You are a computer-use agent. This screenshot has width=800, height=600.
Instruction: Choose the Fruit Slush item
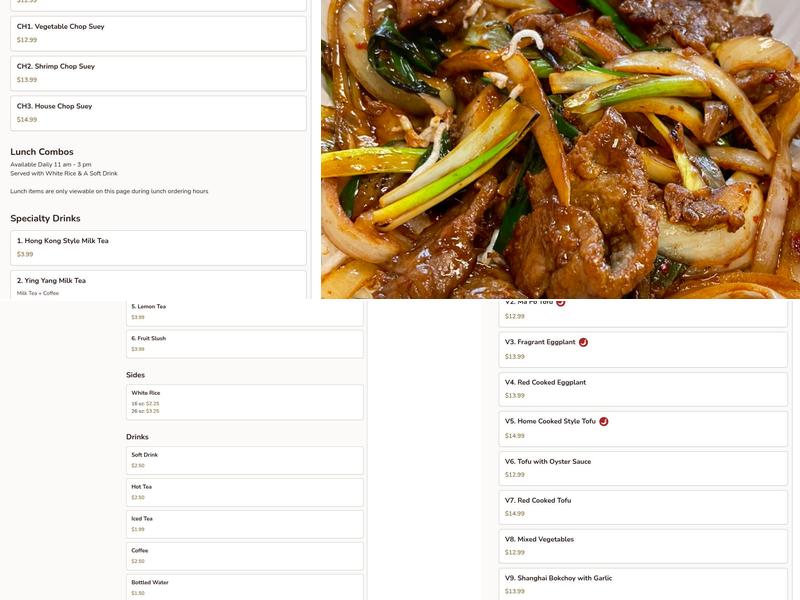[244, 344]
